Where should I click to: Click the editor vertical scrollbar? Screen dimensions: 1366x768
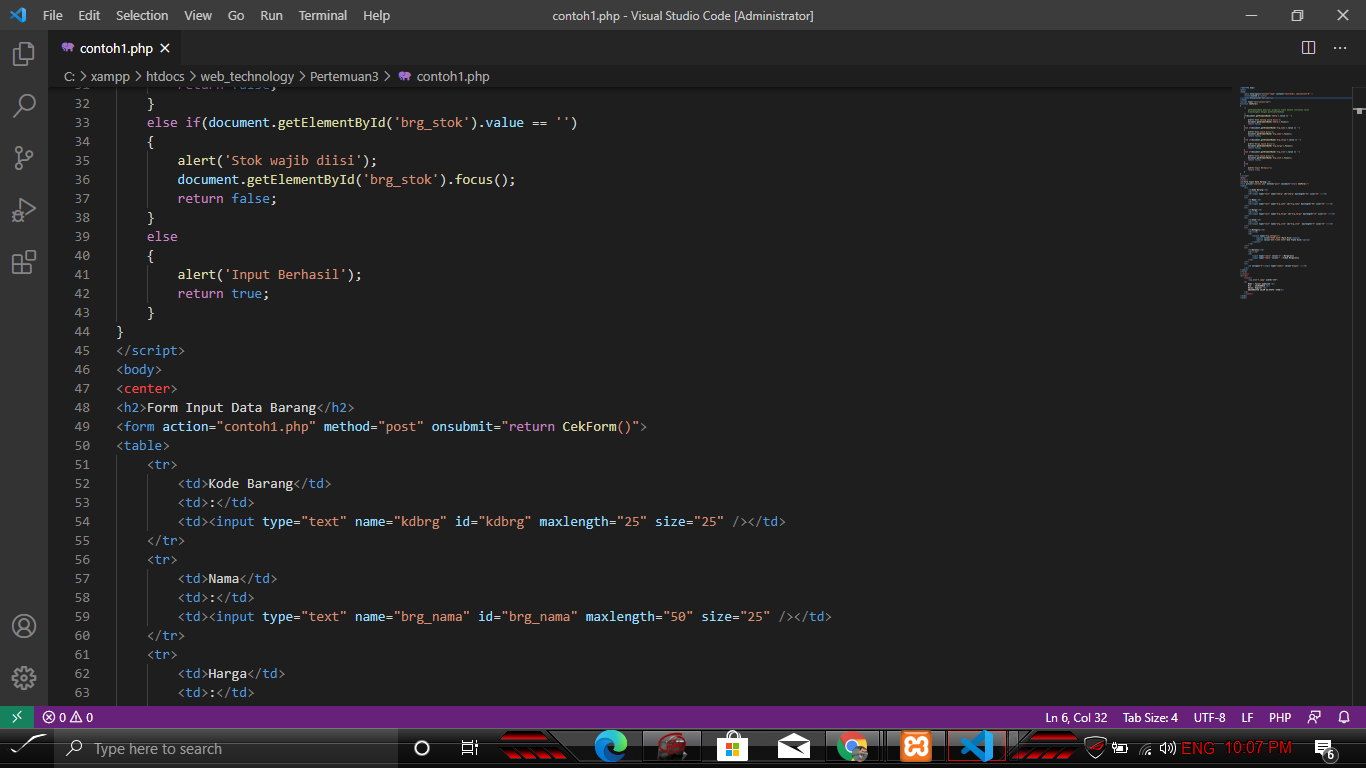point(1358,396)
